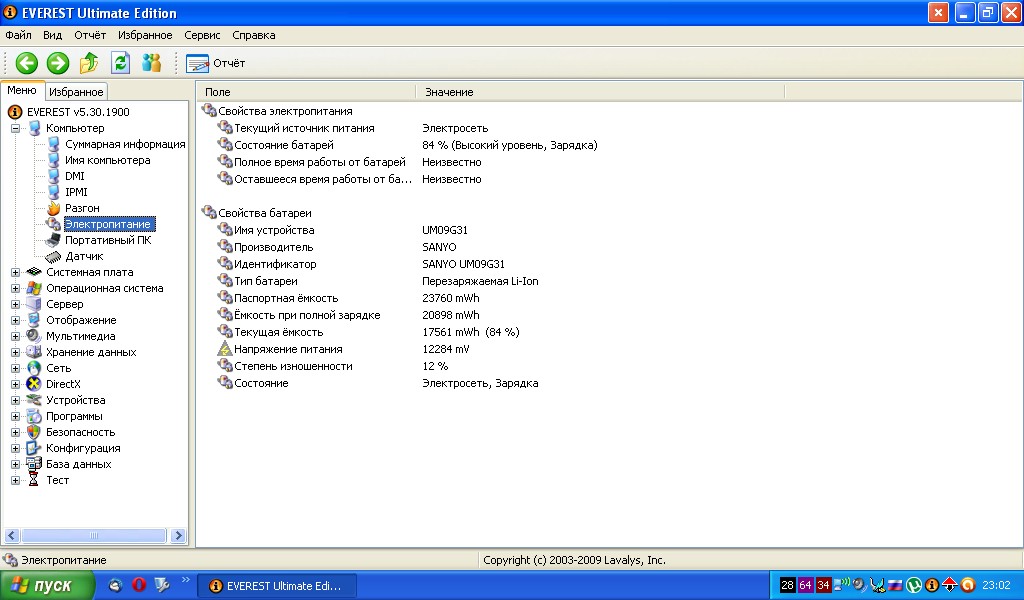1024x600 pixels.
Task: Open the пуск Start button
Action: coord(48,586)
